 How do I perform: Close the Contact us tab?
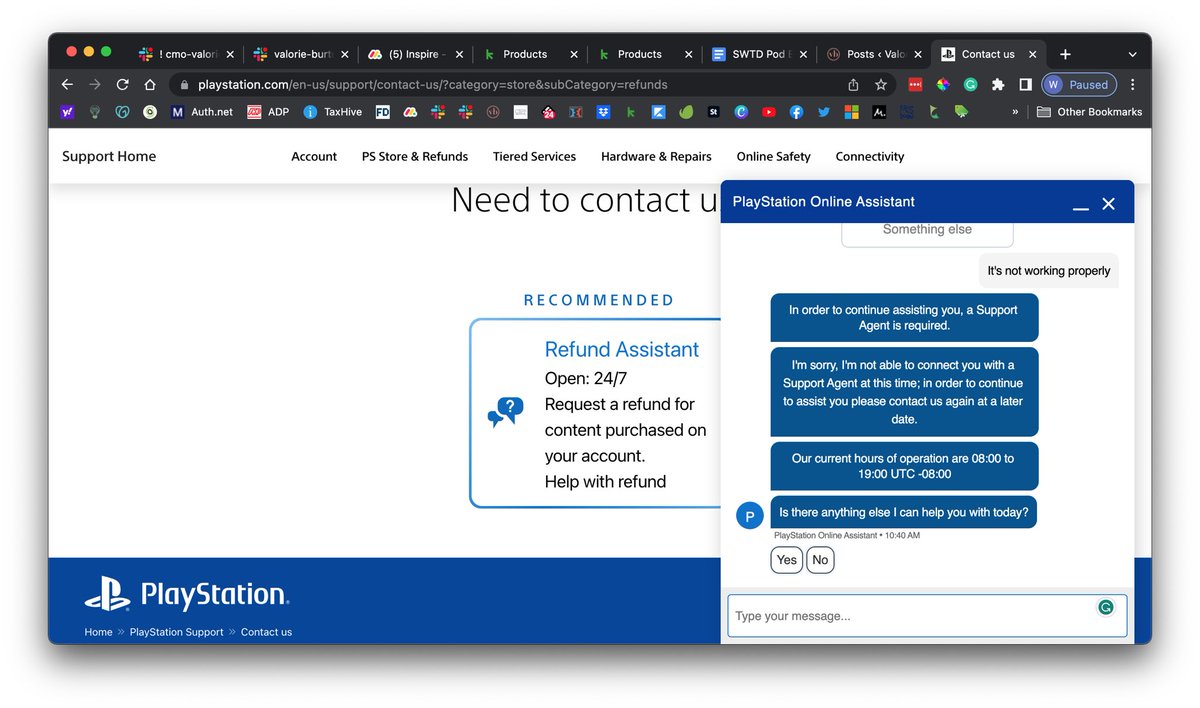tap(1031, 54)
